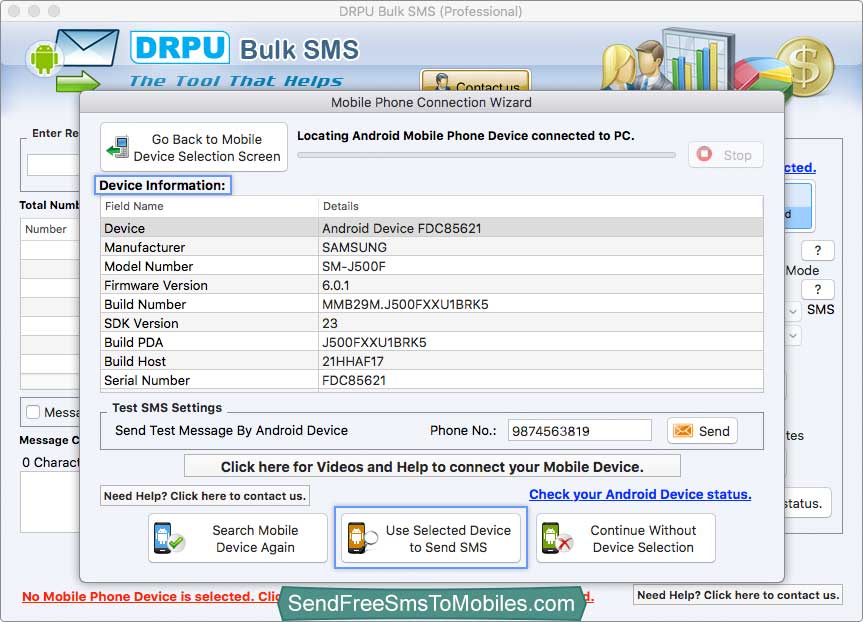Select the SDK Version row
Image resolution: width=863 pixels, height=622 pixels.
pyautogui.click(x=432, y=323)
